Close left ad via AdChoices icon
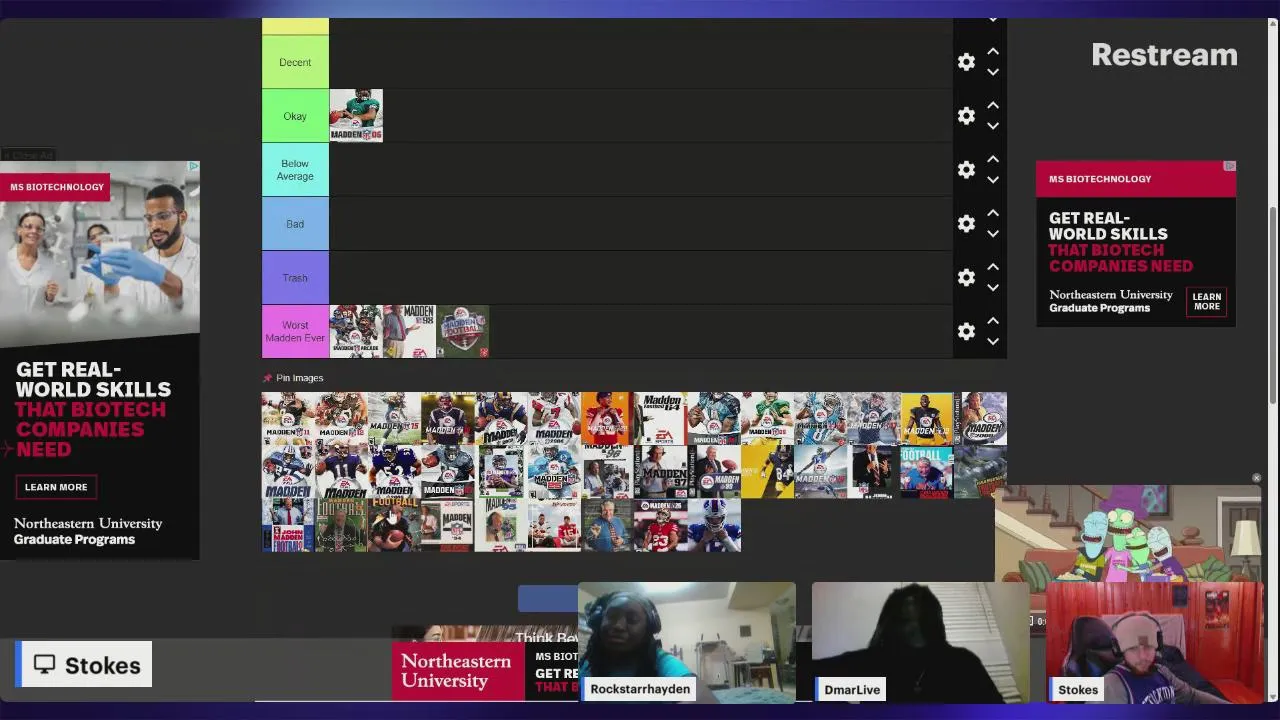 pyautogui.click(x=194, y=166)
